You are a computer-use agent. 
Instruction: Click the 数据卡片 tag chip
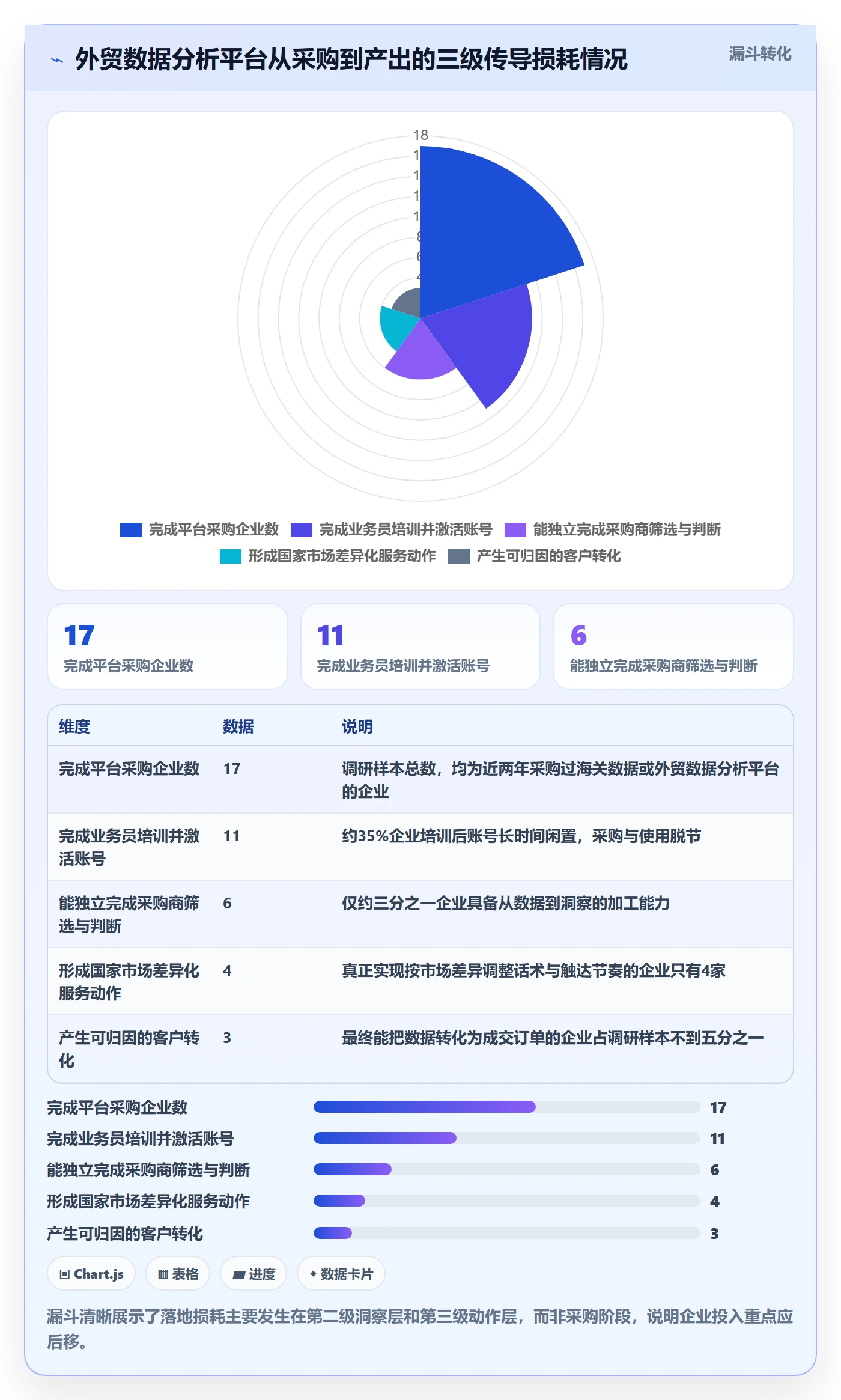(341, 1274)
